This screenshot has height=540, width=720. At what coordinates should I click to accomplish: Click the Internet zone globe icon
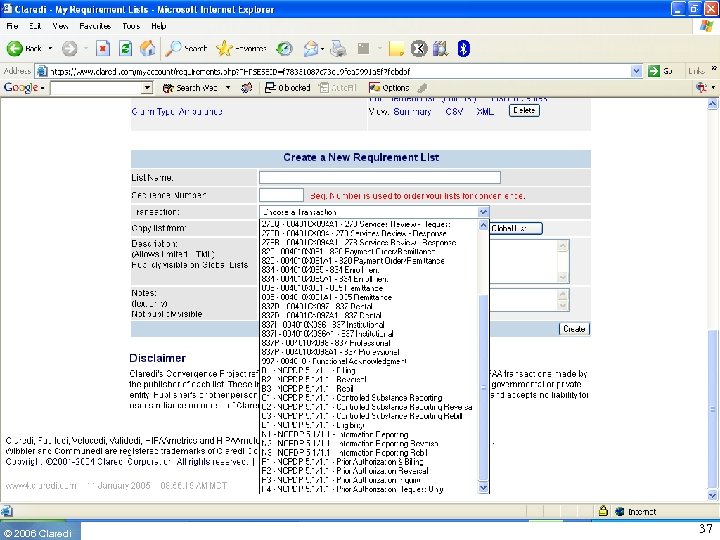(x=620, y=511)
